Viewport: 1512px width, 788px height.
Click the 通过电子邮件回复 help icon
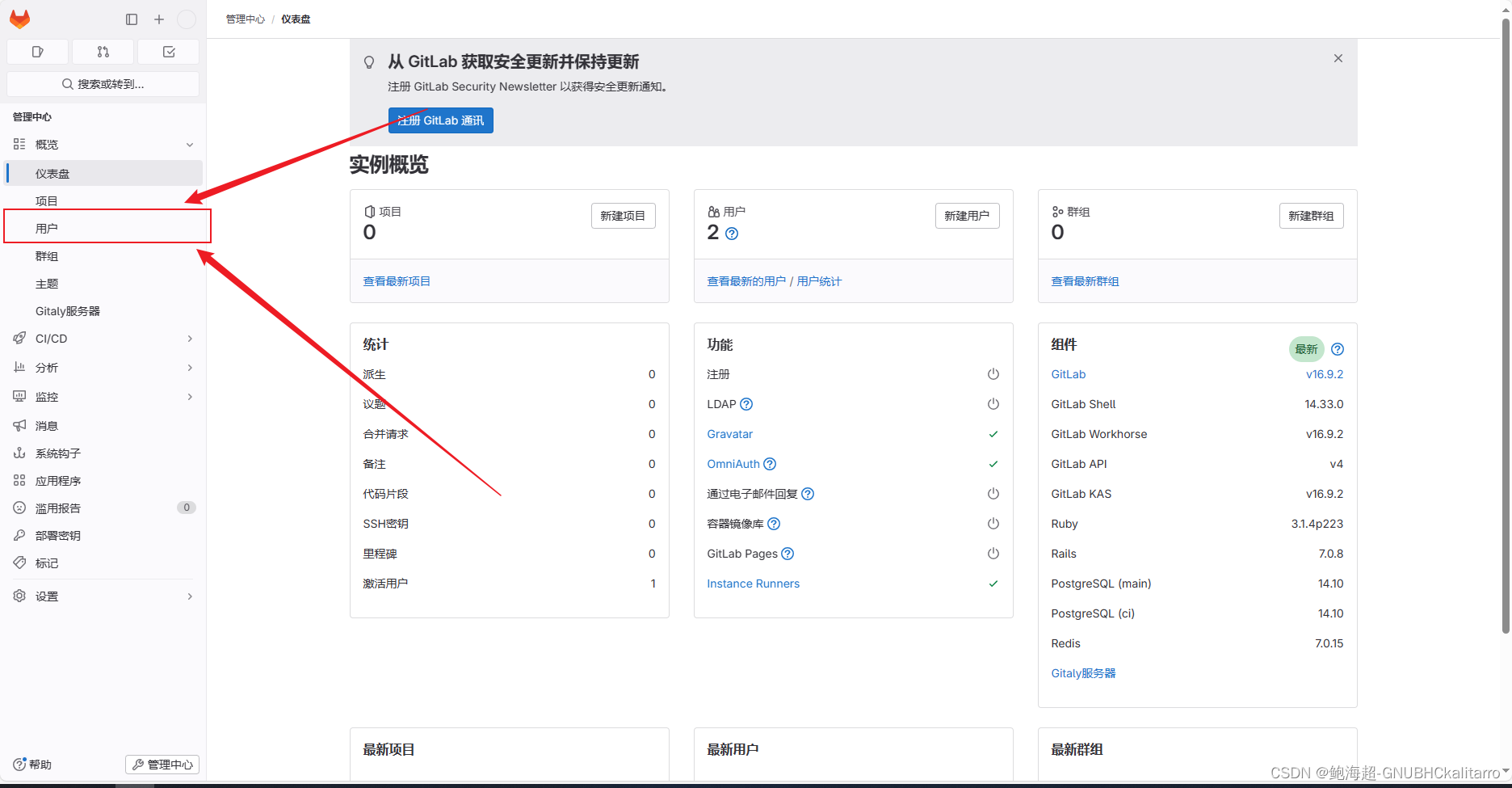click(808, 494)
